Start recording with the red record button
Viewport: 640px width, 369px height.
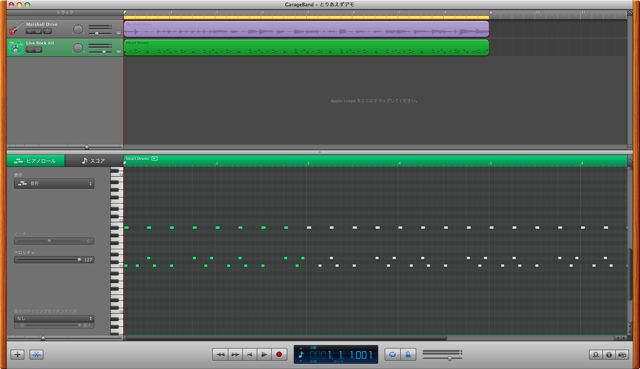coord(279,354)
